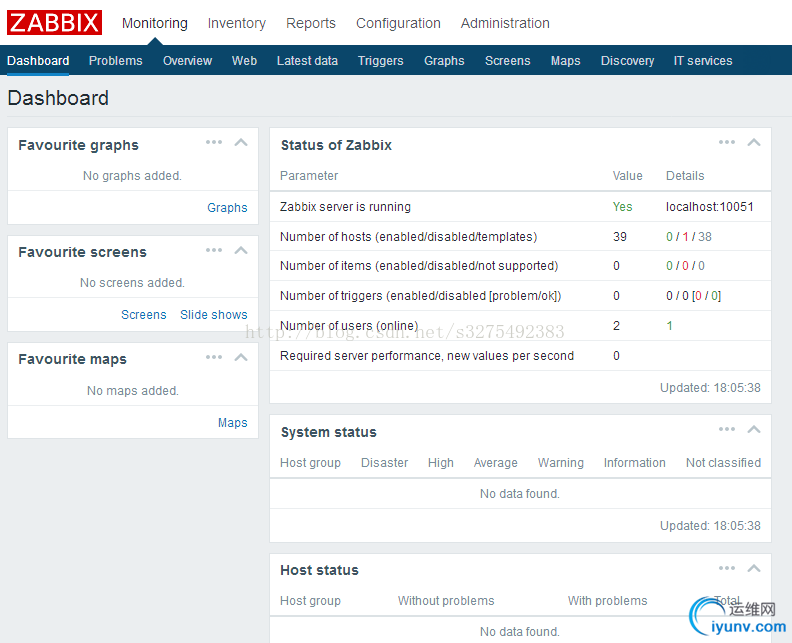
Task: Open the Screens submenu tab
Action: click(x=508, y=61)
